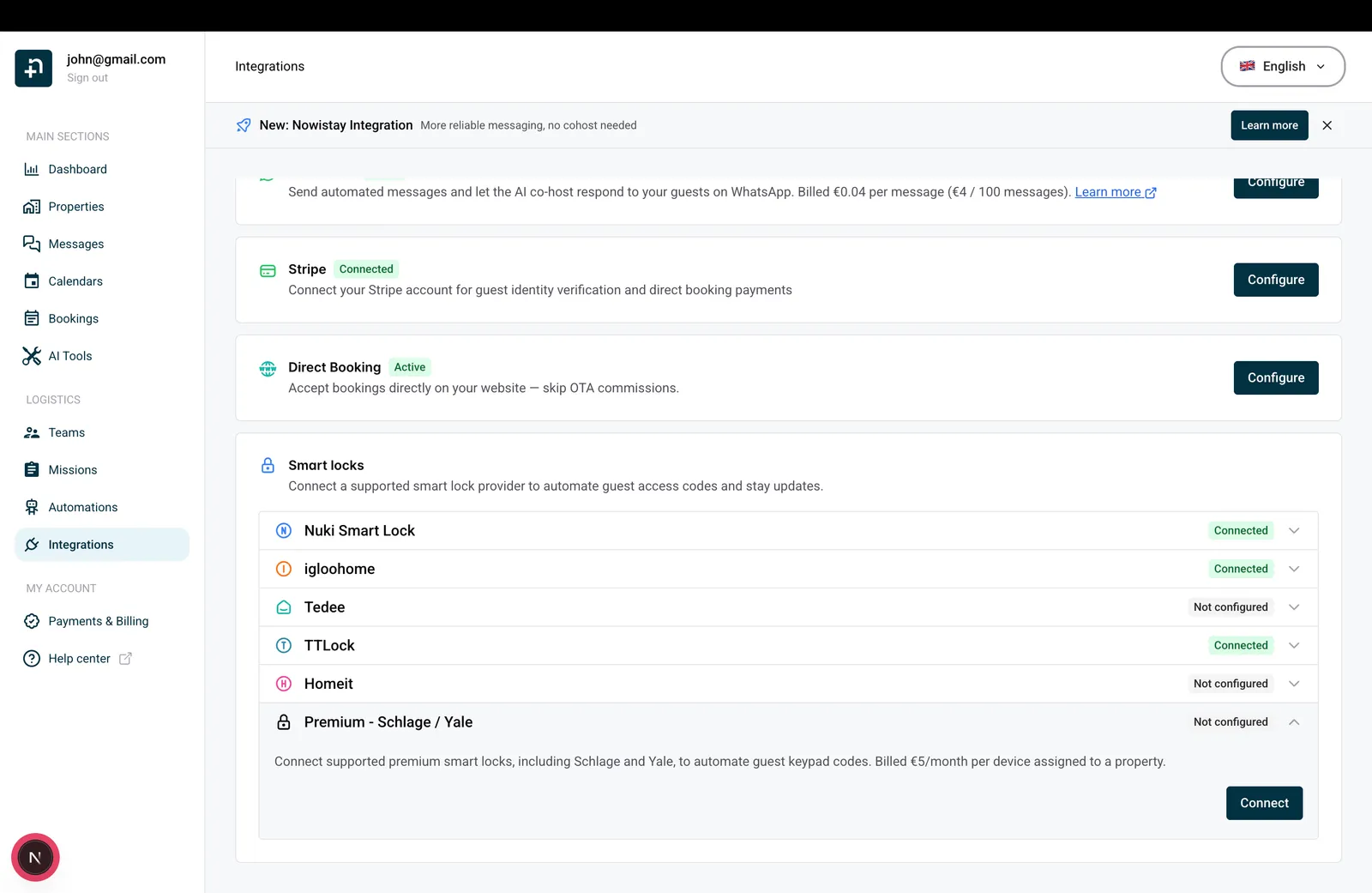The width and height of the screenshot is (1372, 893).
Task: Click the Integrations plug icon
Action: pyautogui.click(x=32, y=545)
